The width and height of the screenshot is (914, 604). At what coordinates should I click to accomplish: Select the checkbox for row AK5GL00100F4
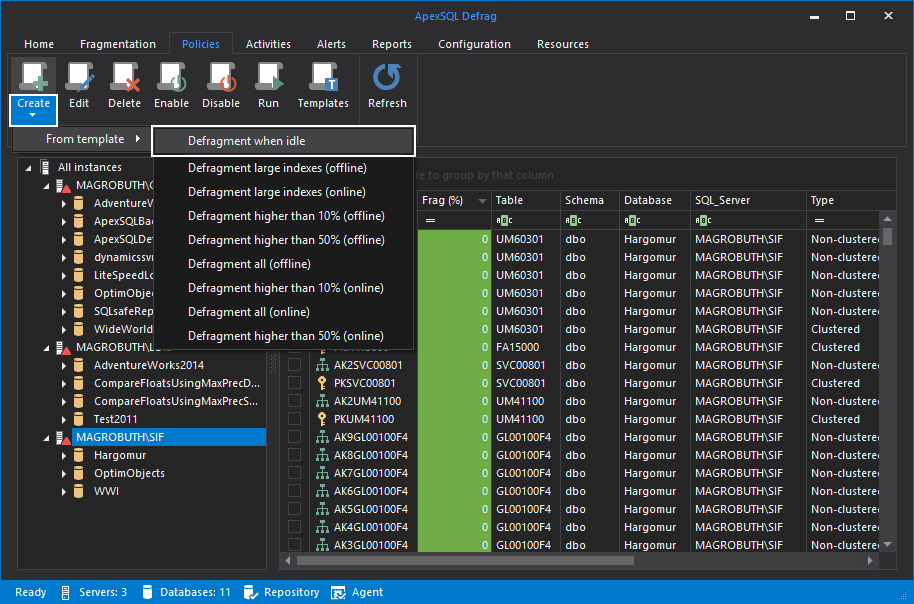[294, 510]
